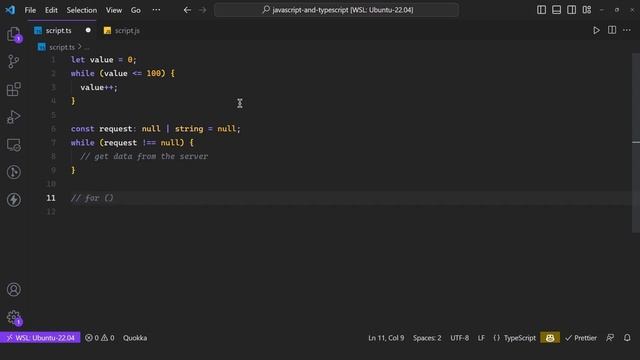This screenshot has height=360, width=640.
Task: Click the yellow Copilot-style status icon
Action: (x=550, y=338)
